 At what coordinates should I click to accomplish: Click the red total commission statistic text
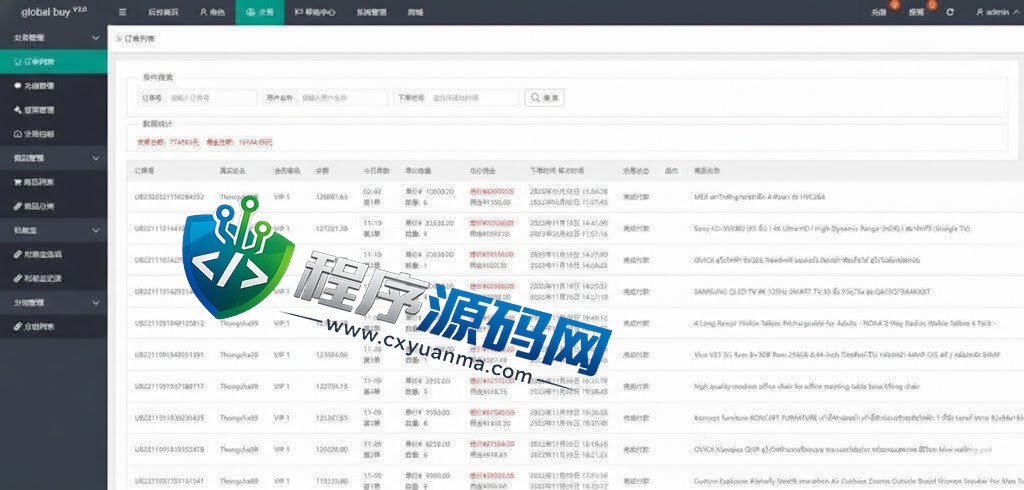pyautogui.click(x=239, y=142)
